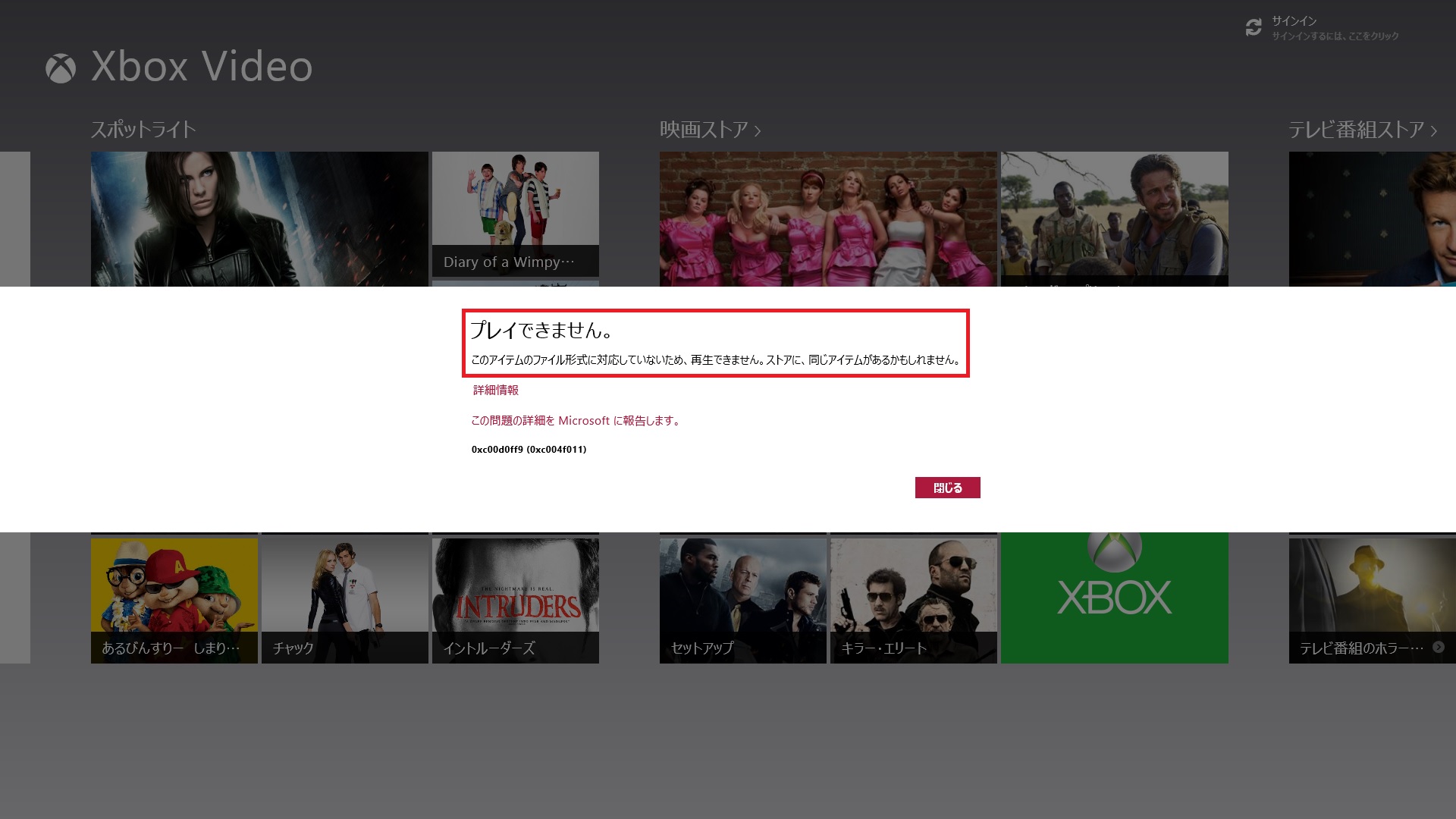Screen dimensions: 1456x819
Task: Open the Diary of a Wimpy Kid tile
Action: pos(515,214)
